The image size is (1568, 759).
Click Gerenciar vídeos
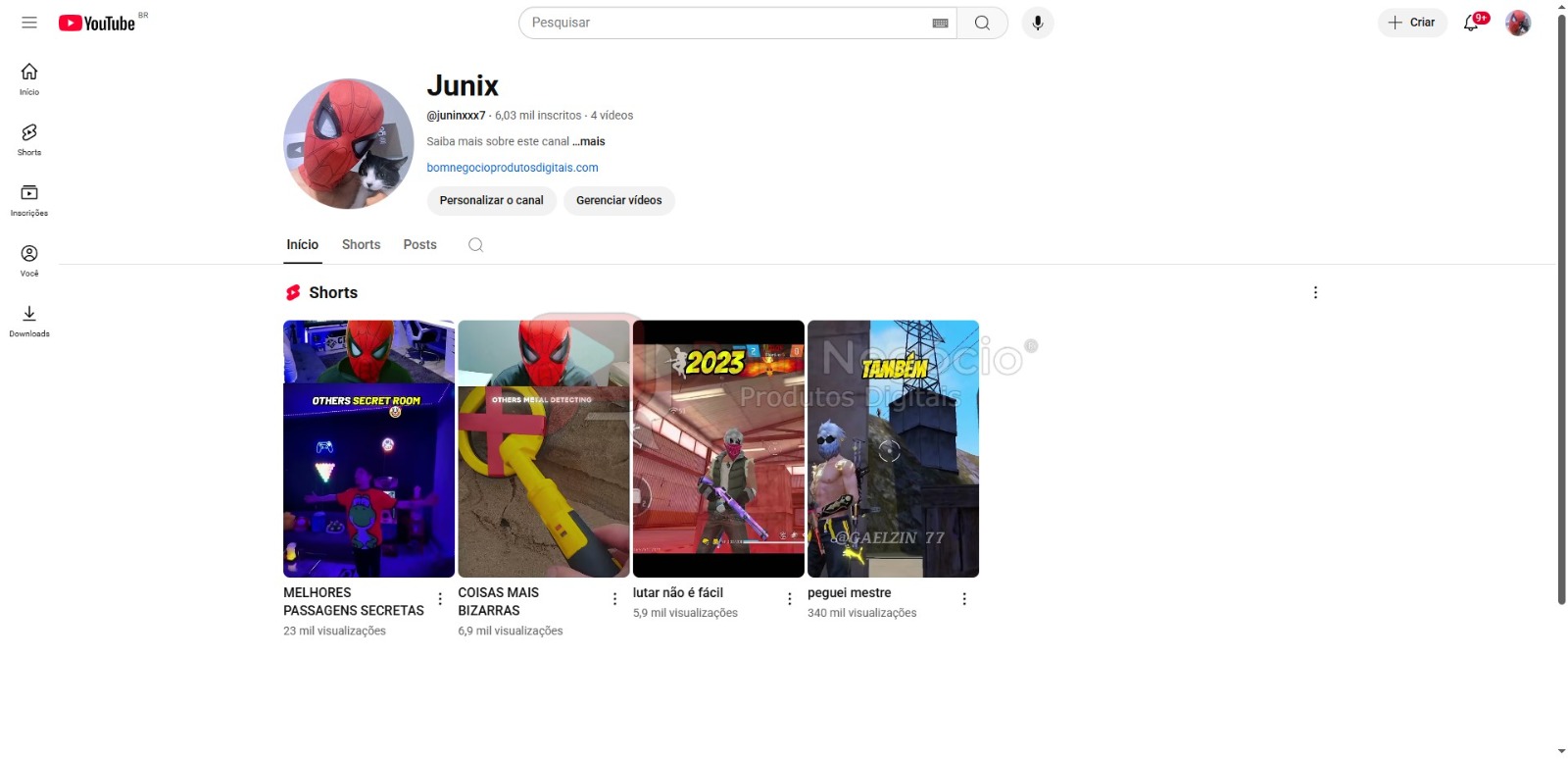pos(618,200)
